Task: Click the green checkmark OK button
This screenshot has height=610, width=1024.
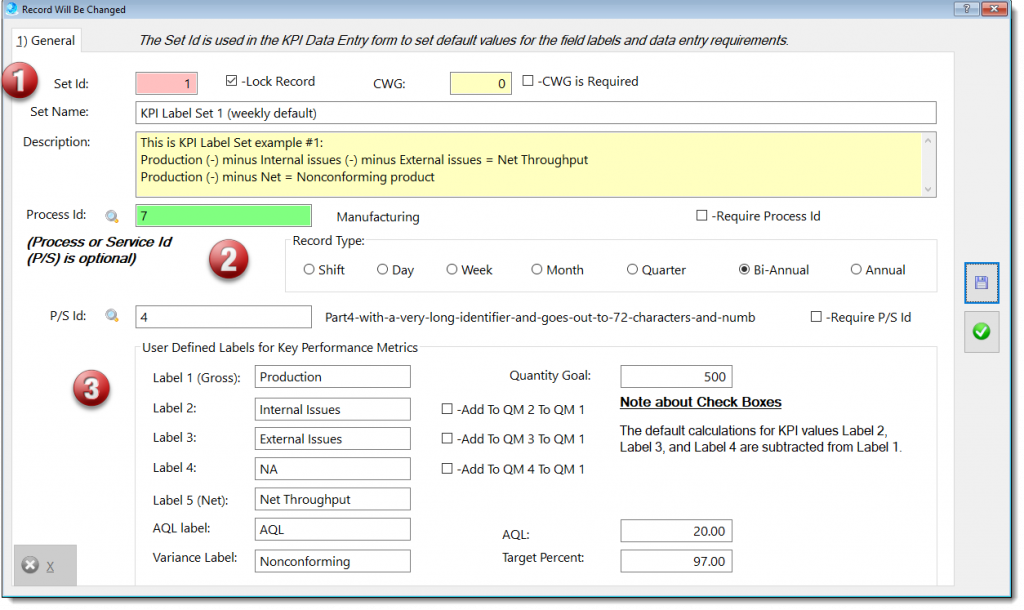Action: [x=981, y=332]
